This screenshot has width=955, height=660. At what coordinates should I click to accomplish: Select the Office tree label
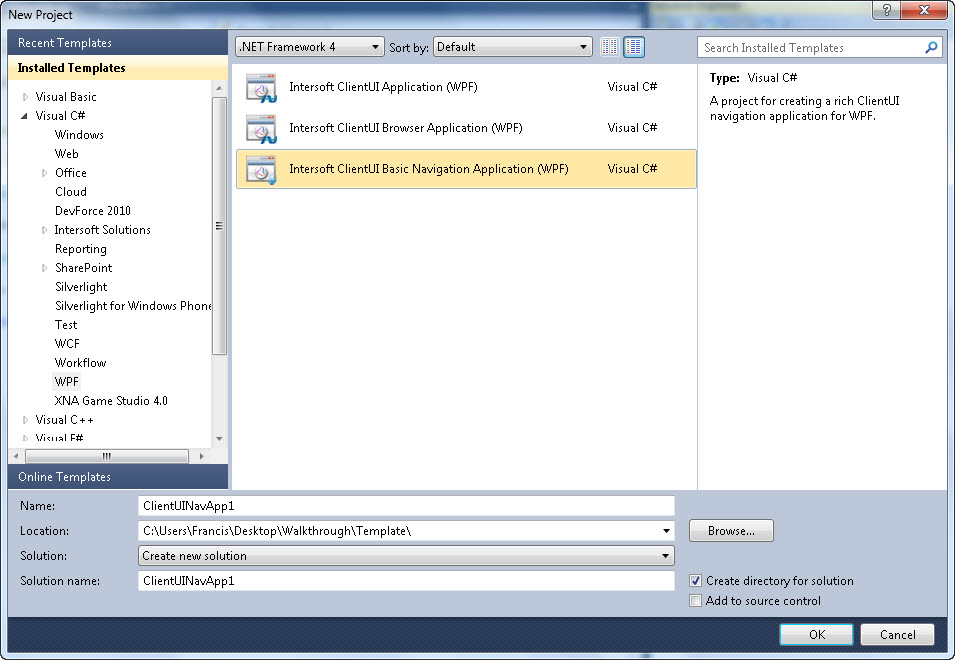pos(71,173)
